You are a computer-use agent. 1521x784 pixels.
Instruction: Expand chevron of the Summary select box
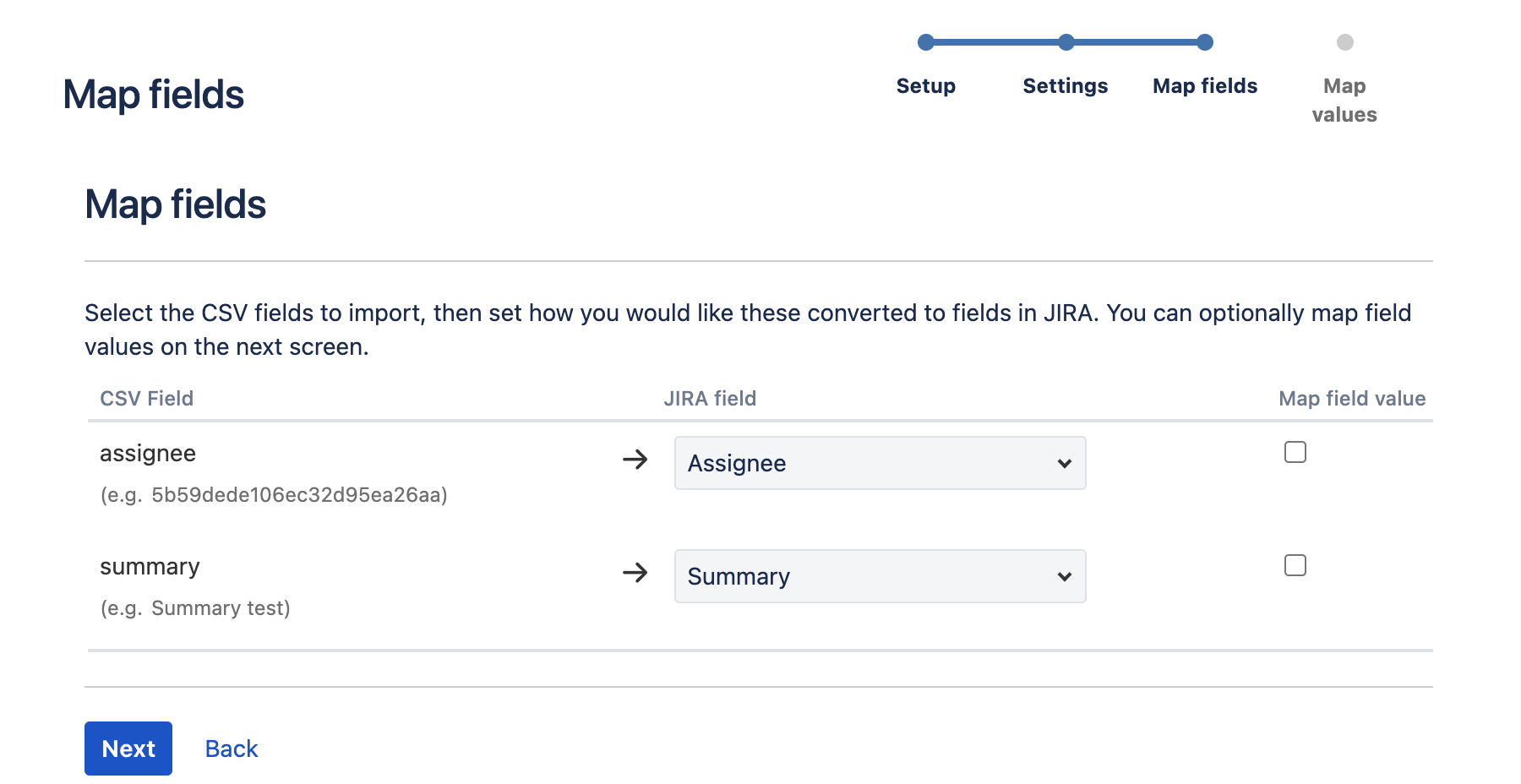pyautogui.click(x=1064, y=576)
